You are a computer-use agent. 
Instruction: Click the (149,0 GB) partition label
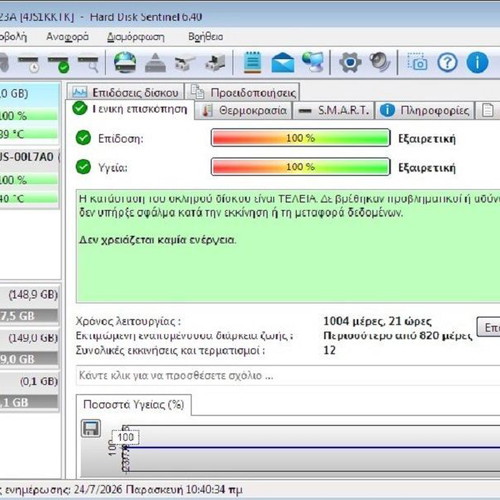click(x=33, y=338)
